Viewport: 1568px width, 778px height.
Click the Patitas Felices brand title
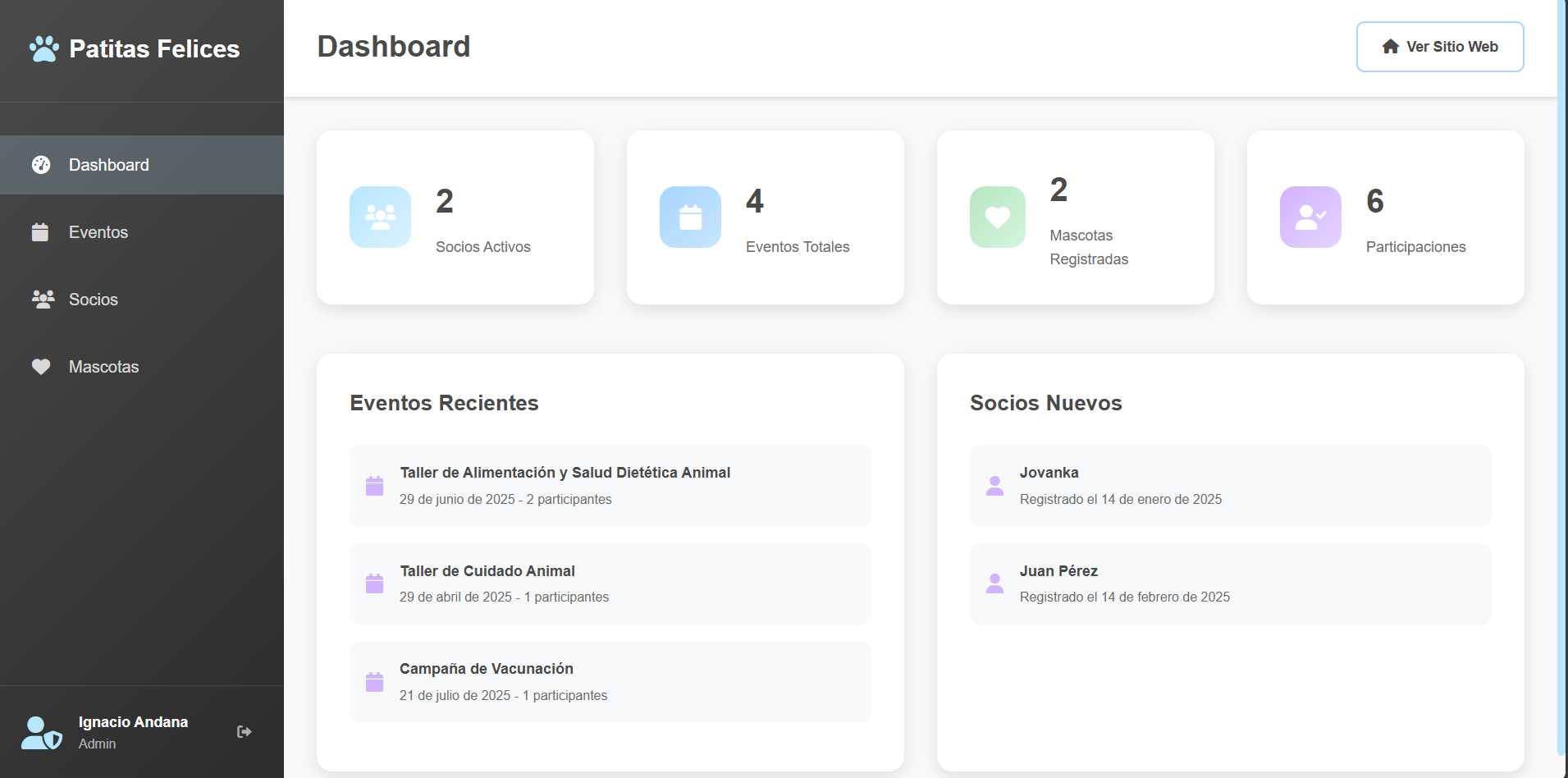(x=154, y=49)
